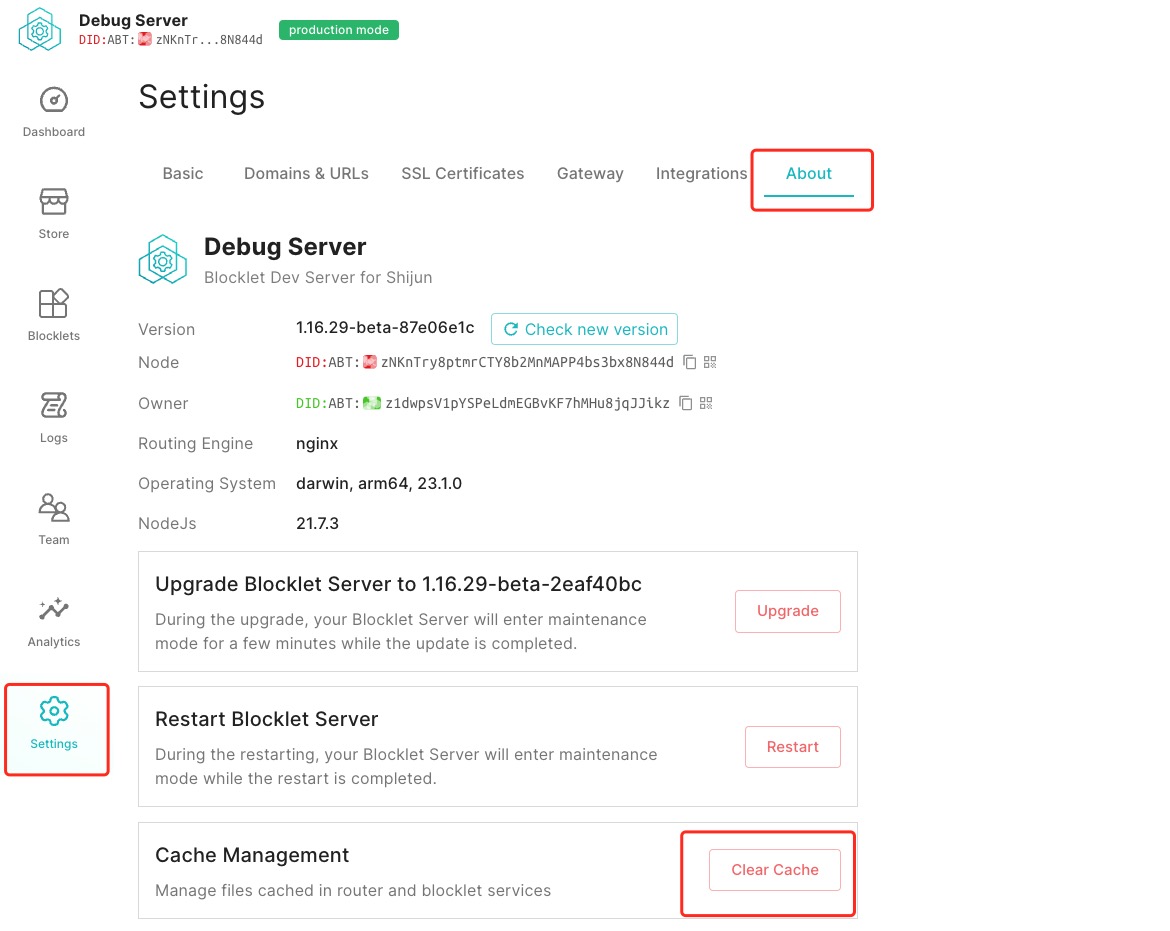The height and width of the screenshot is (931, 1170).
Task: Click Check new version button
Action: [x=584, y=329]
